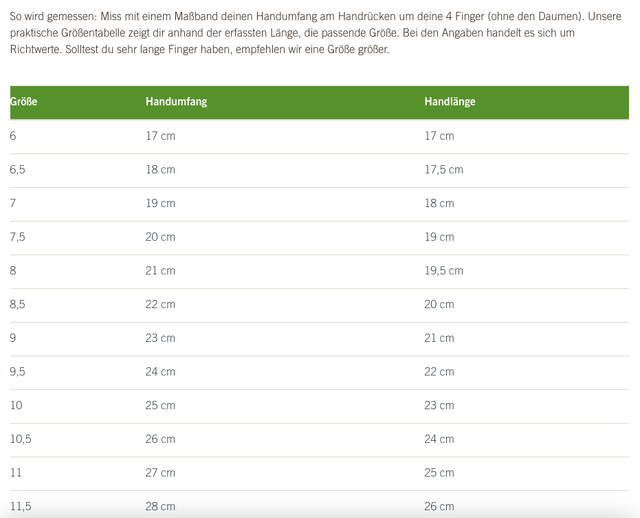This screenshot has height=518, width=640.
Task: Select size 11,5 in the Größe column
Action: [x=21, y=506]
